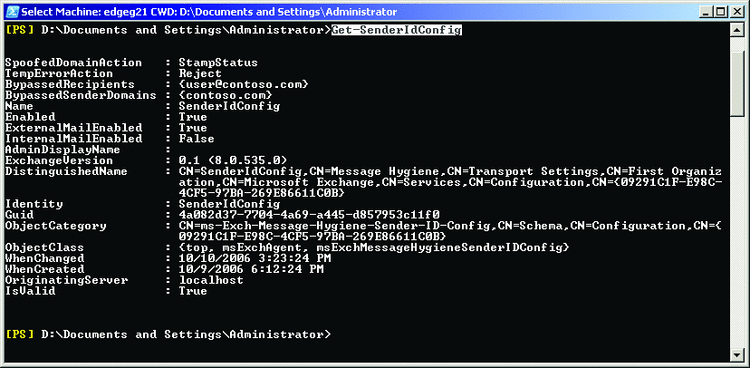
Task: Click the OriginatingServer localhost value
Action: (211, 280)
